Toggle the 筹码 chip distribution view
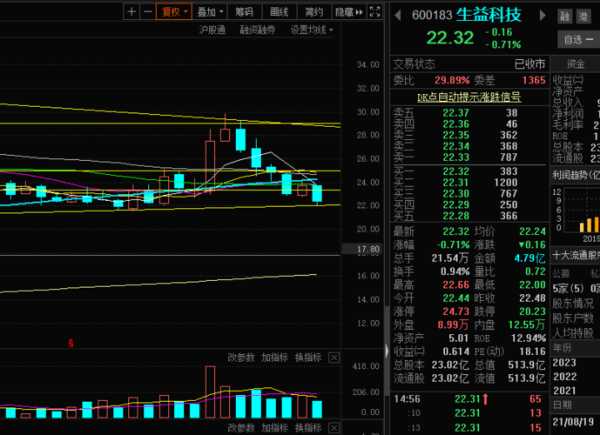600x435 pixels. (x=244, y=12)
